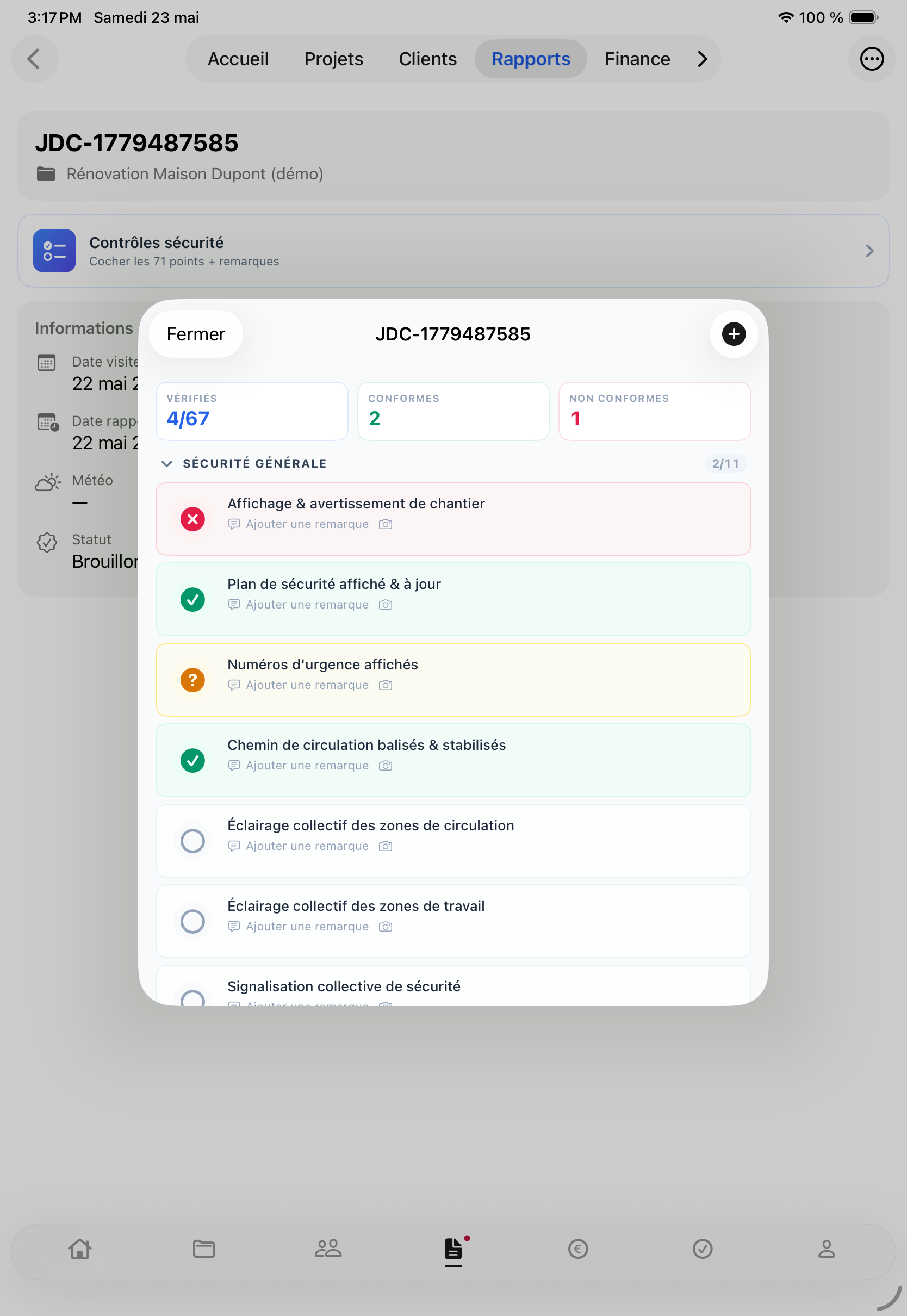Image resolution: width=907 pixels, height=1316 pixels.
Task: Tap the people icon in the bottom bar
Action: (x=328, y=1249)
